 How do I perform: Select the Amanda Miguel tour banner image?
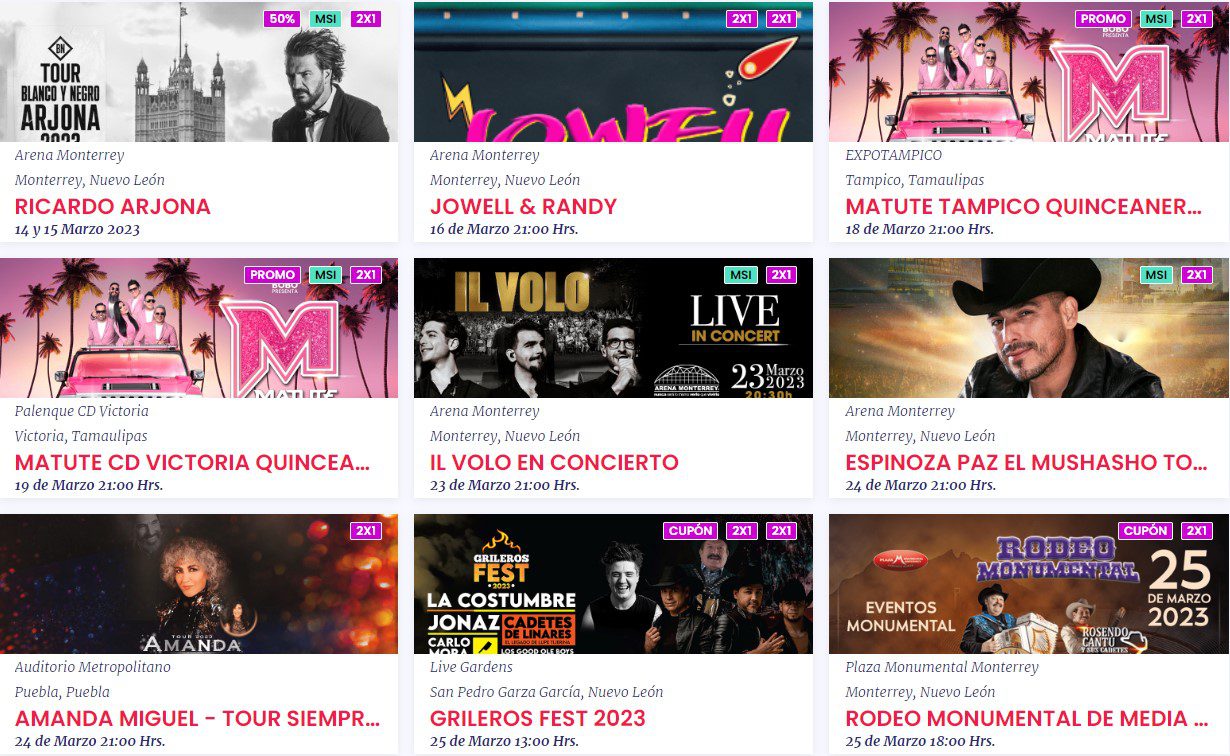[x=199, y=584]
